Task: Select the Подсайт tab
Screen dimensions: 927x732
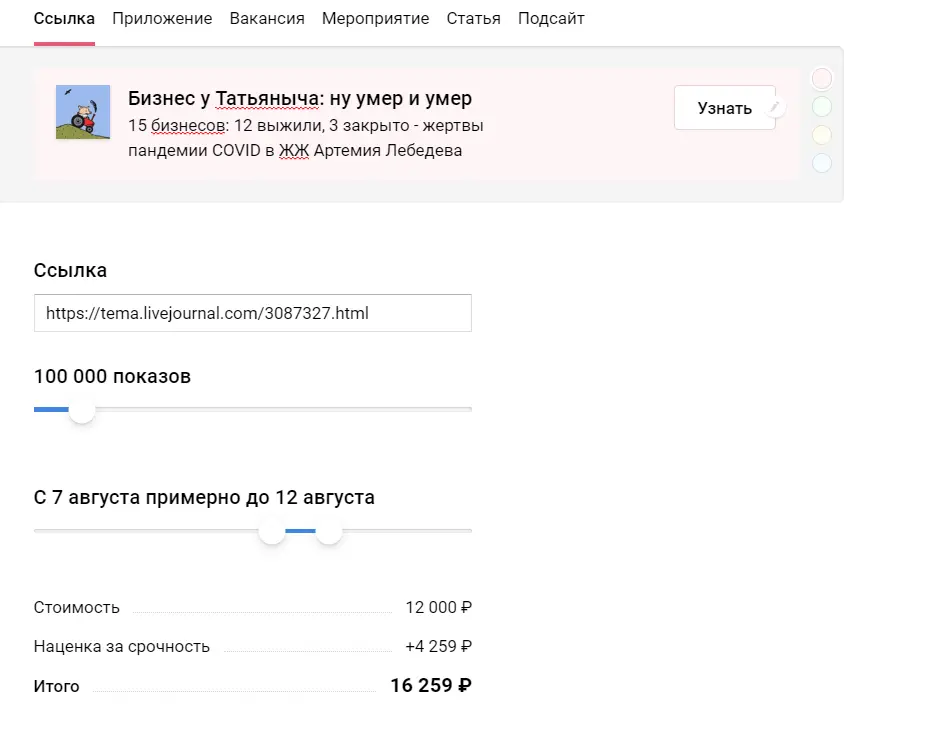Action: point(551,19)
